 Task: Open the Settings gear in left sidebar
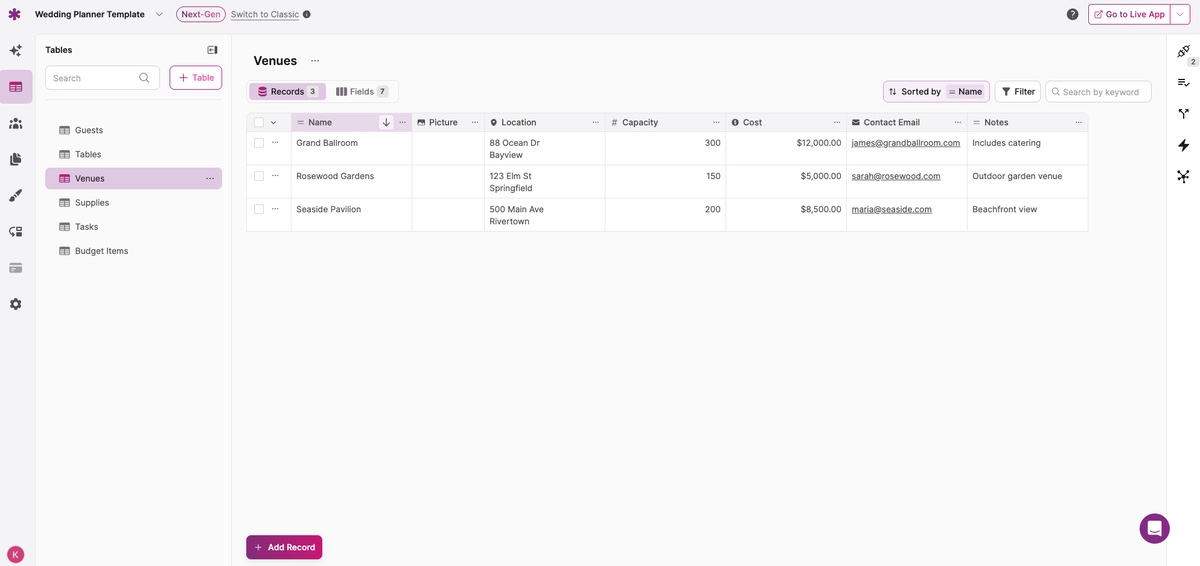[x=16, y=304]
